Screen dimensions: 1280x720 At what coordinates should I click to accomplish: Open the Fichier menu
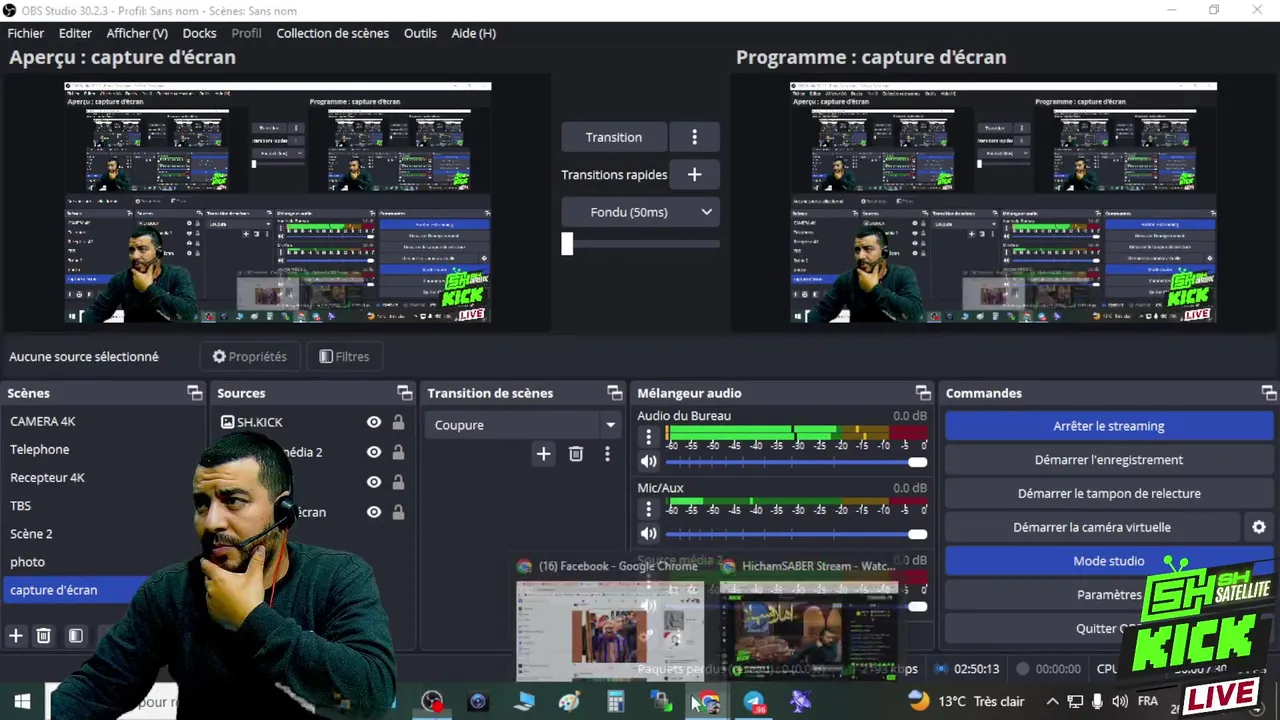tap(26, 33)
